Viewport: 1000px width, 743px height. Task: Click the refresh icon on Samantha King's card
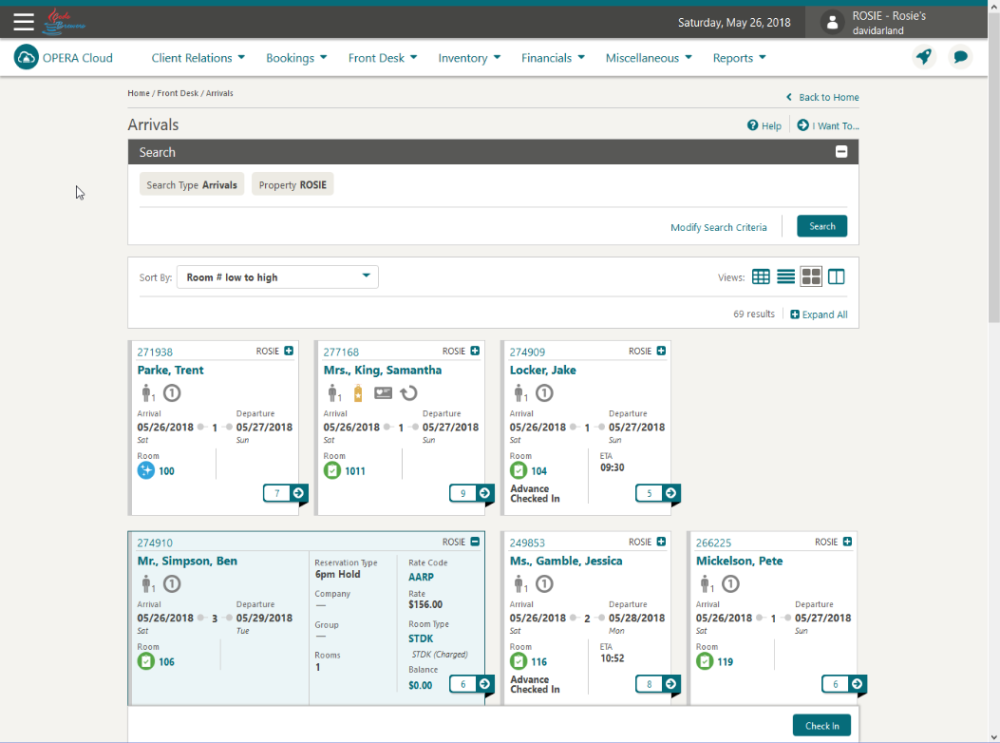coord(409,394)
